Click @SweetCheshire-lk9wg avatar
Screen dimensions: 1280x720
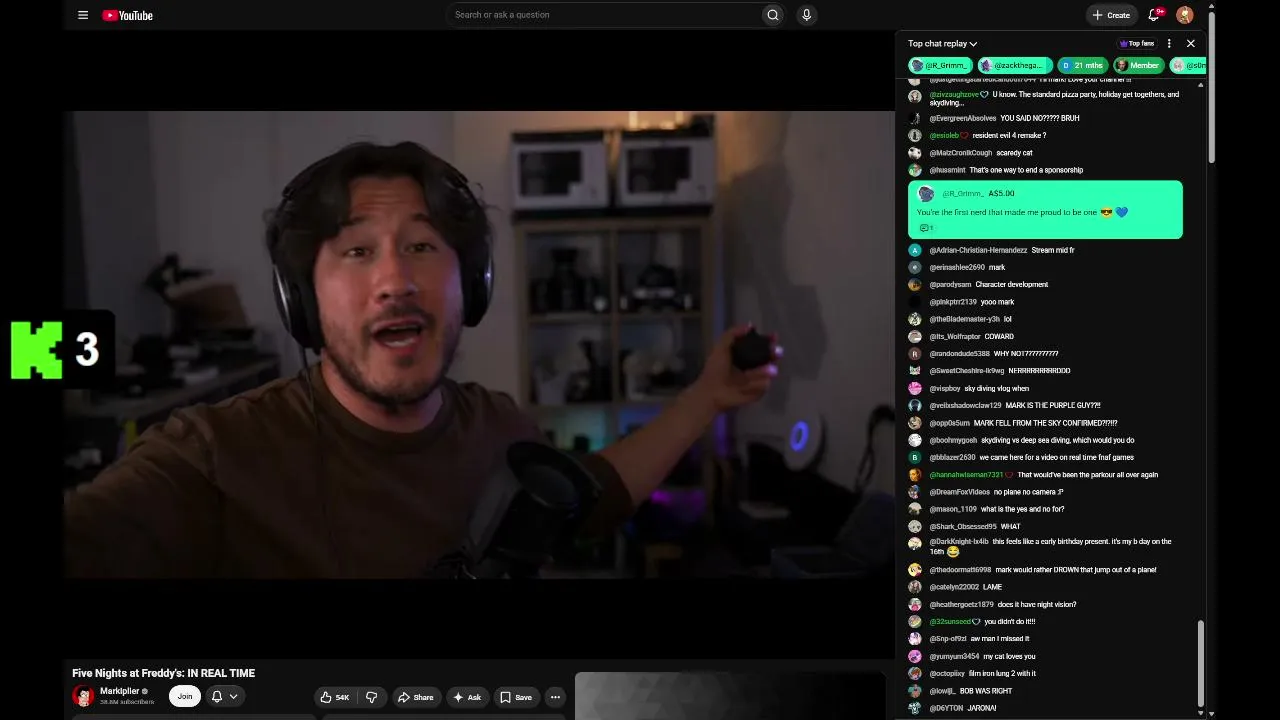(914, 371)
